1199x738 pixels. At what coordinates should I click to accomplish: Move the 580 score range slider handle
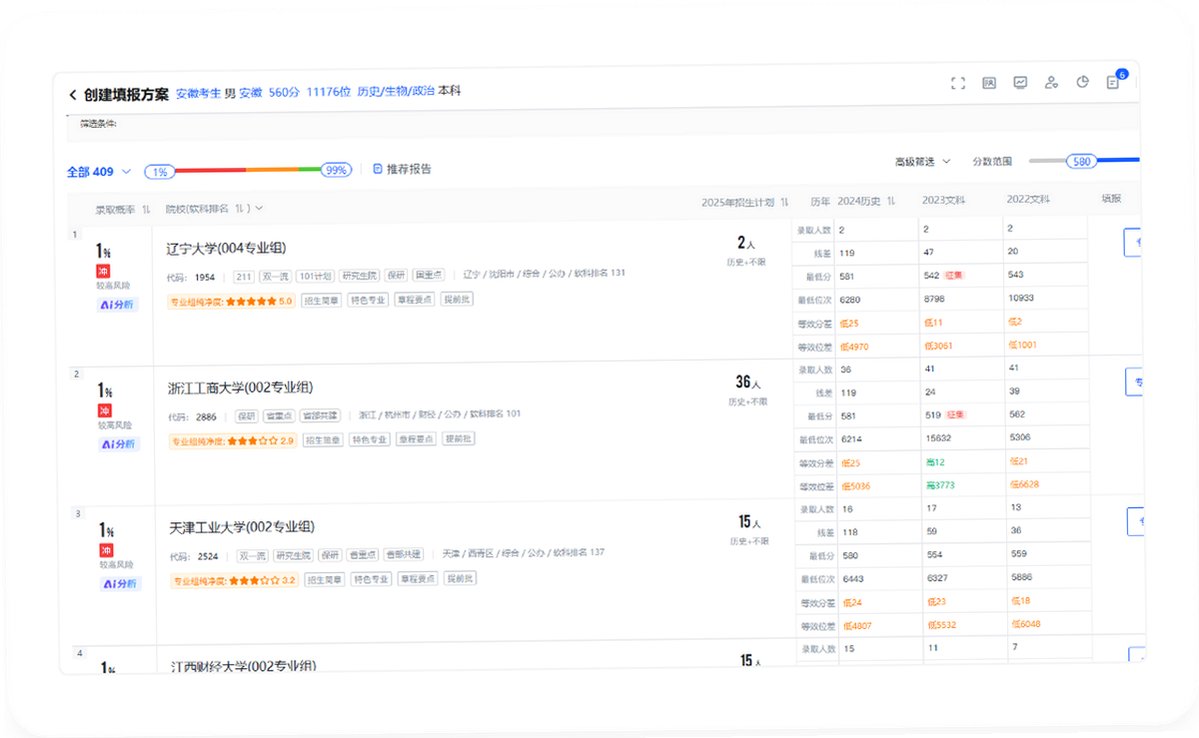point(1081,161)
